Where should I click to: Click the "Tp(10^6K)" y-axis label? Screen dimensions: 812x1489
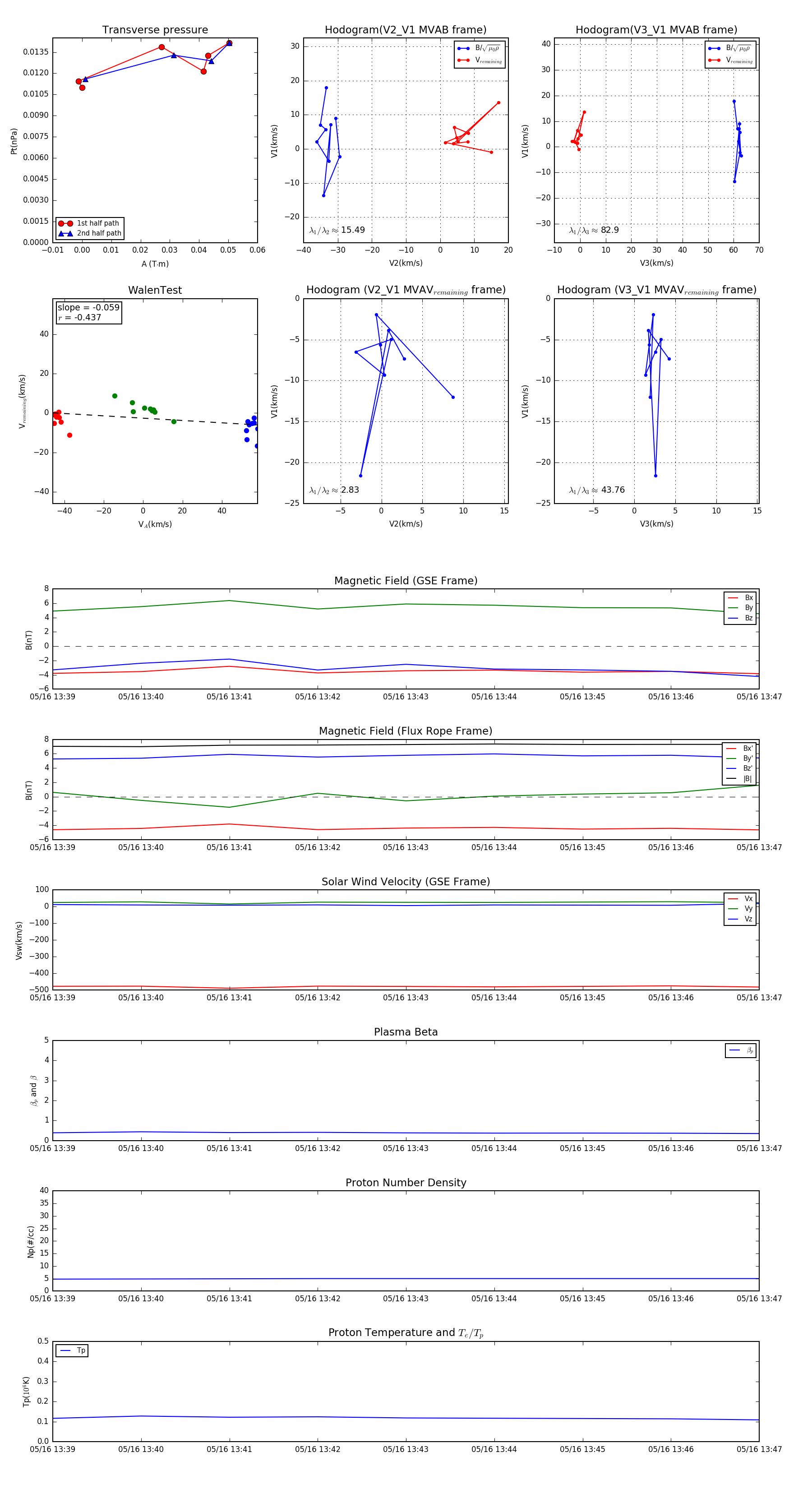(x=26, y=1392)
